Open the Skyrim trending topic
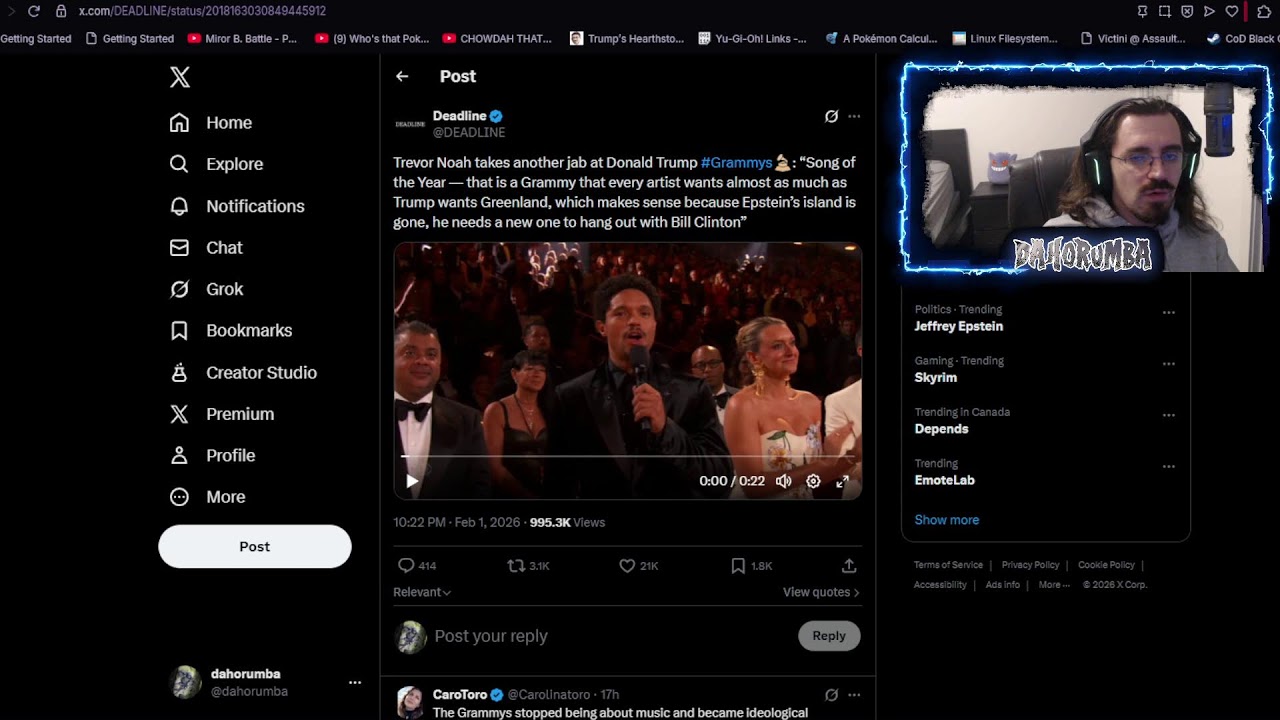 pyautogui.click(x=936, y=377)
